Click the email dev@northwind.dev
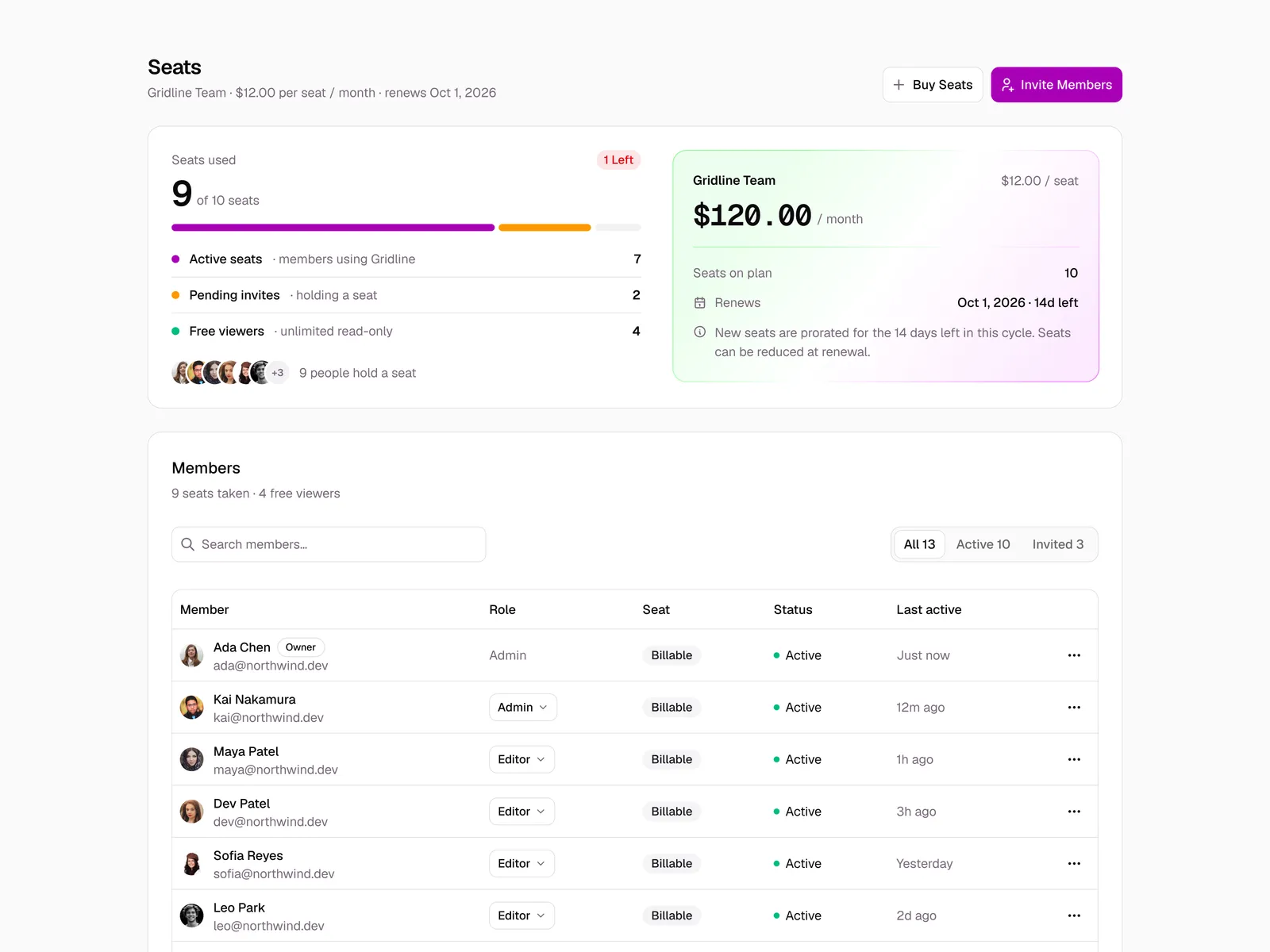 coord(271,822)
